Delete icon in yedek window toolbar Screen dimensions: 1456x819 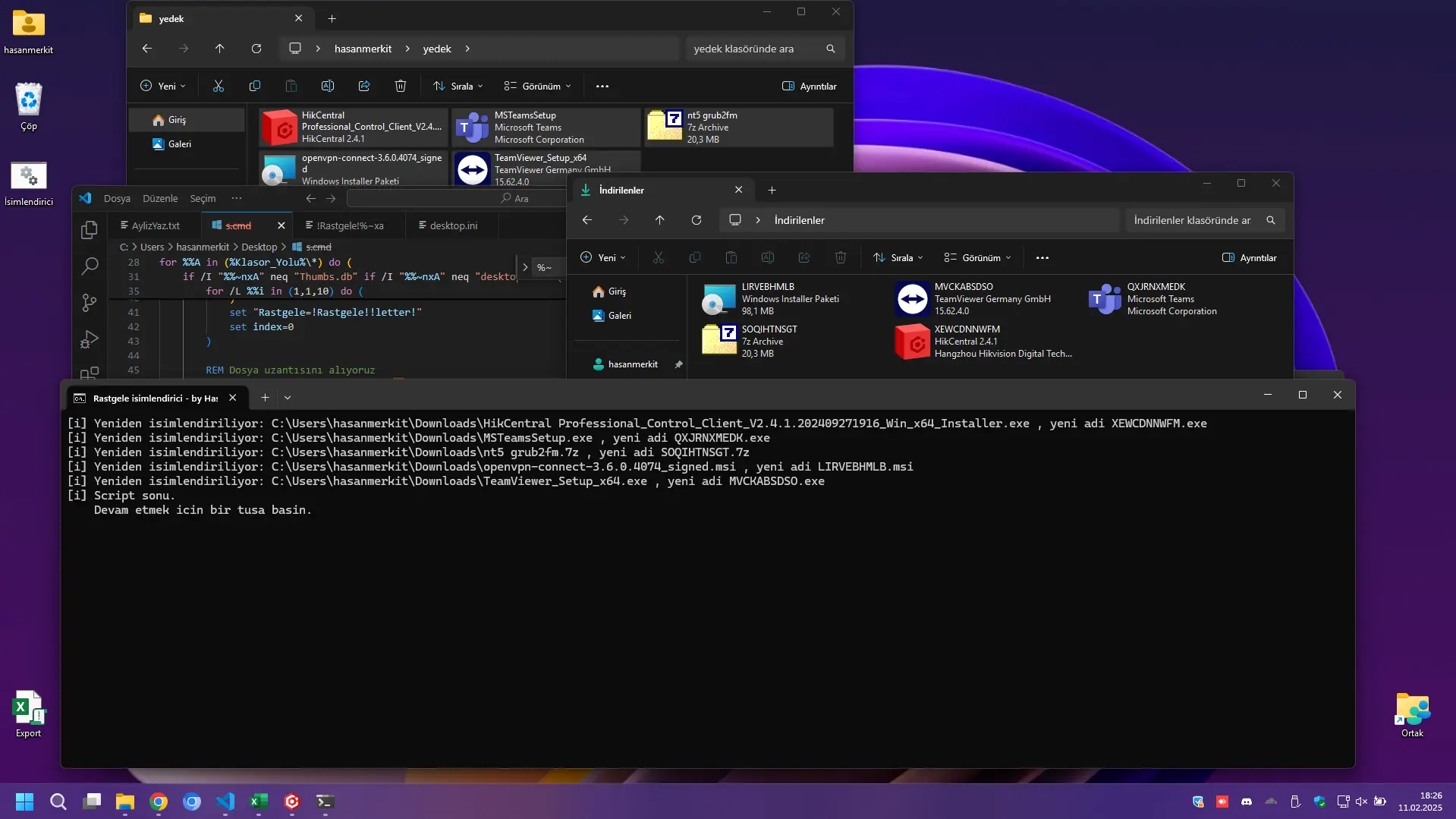point(401,87)
